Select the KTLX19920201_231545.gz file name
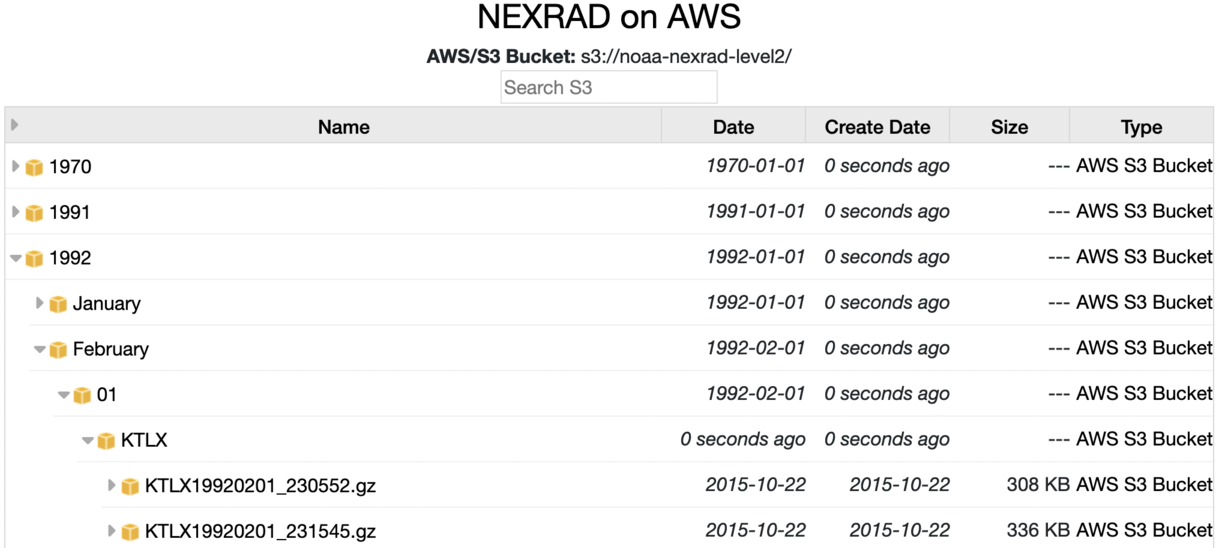The width and height of the screenshot is (1222, 548). tap(260, 531)
